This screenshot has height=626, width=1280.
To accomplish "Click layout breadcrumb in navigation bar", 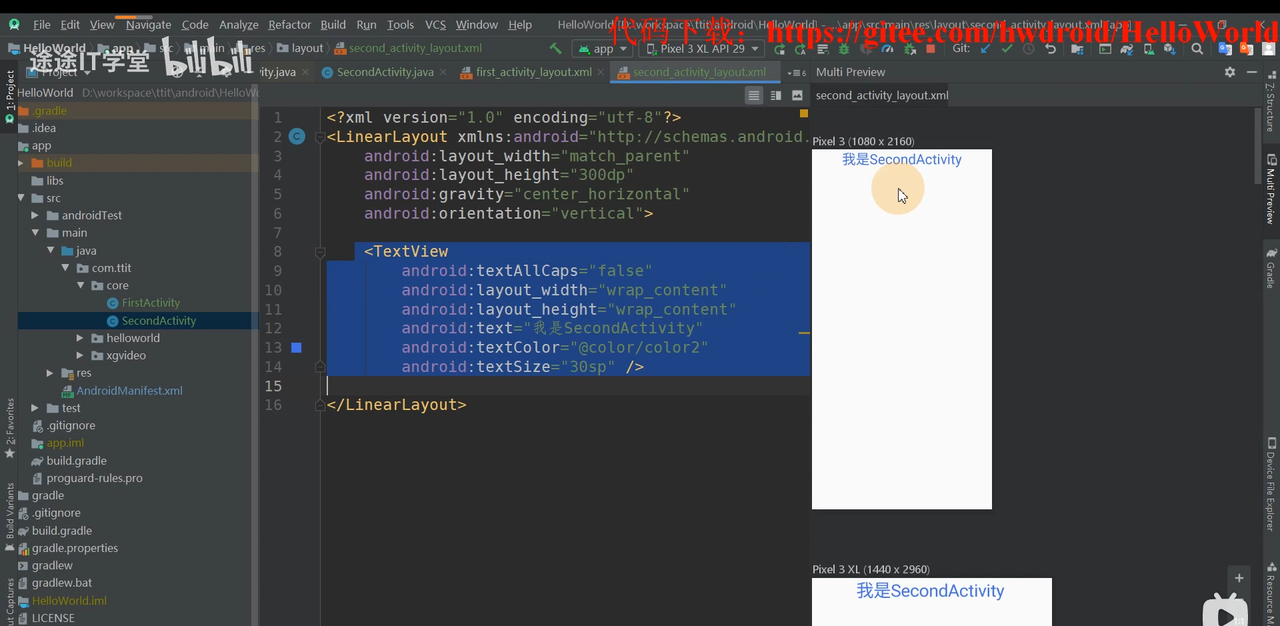I will tap(307, 48).
